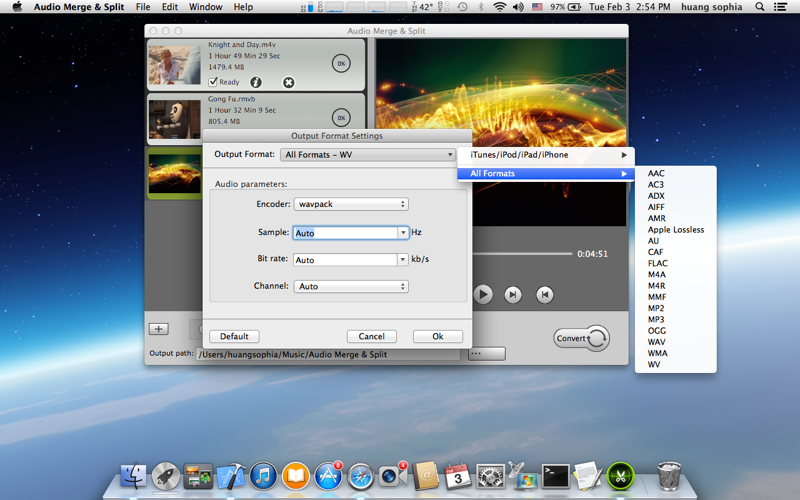
Task: Click the play button in the preview player
Action: coord(483,294)
